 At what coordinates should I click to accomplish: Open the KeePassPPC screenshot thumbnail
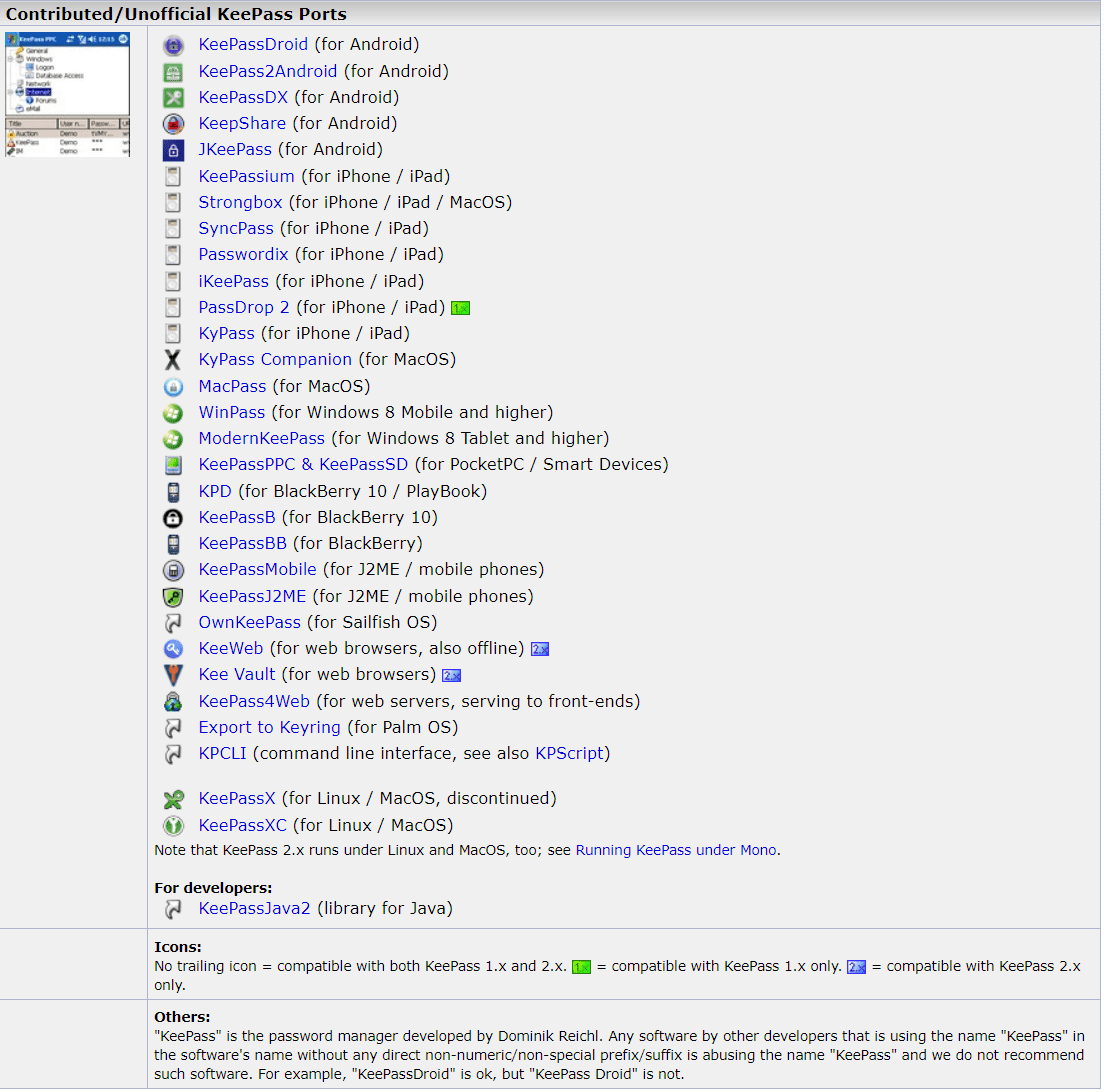tap(68, 94)
